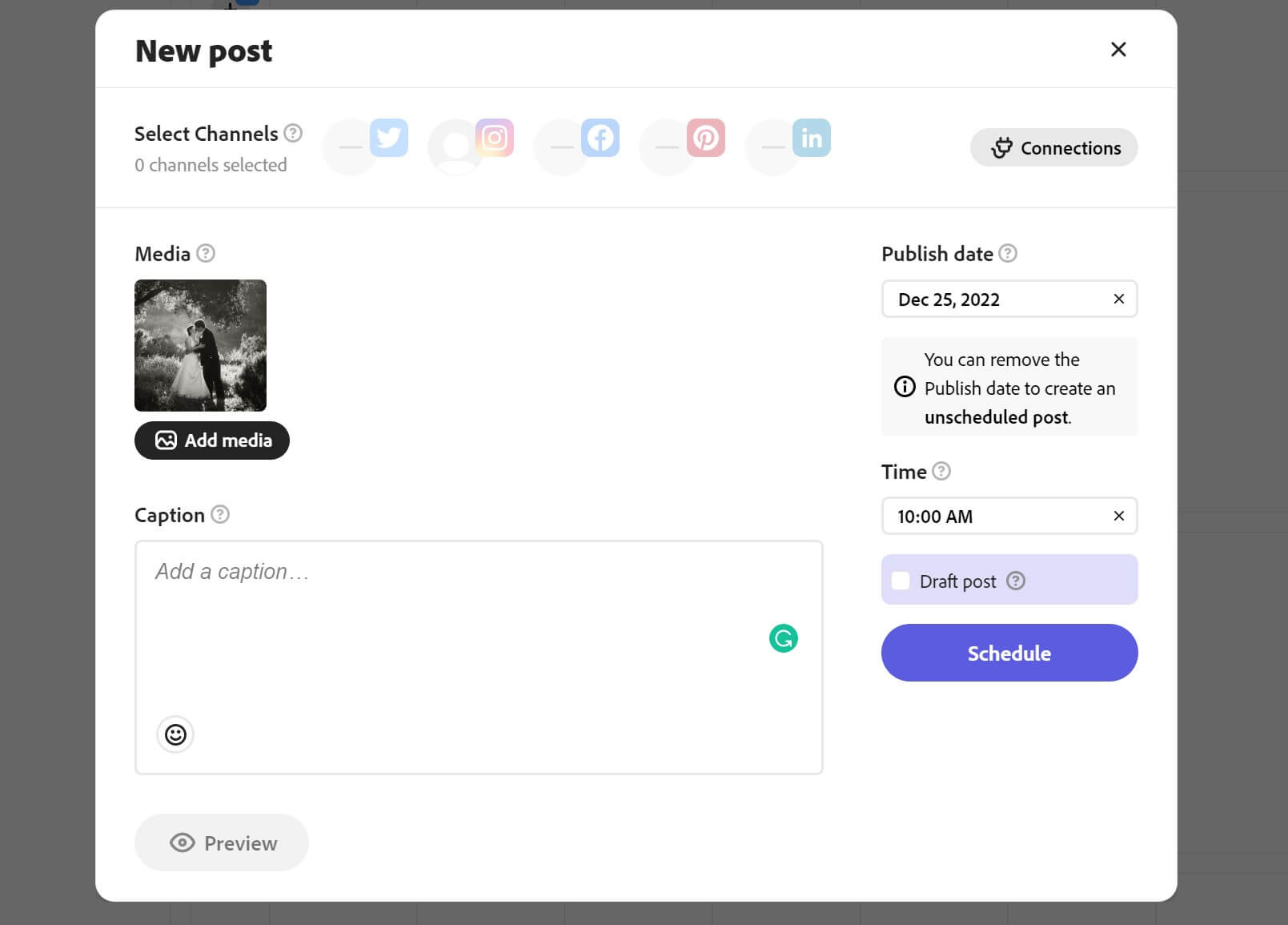Select the Pinterest channel icon
This screenshot has height=925, width=1288.
point(705,139)
